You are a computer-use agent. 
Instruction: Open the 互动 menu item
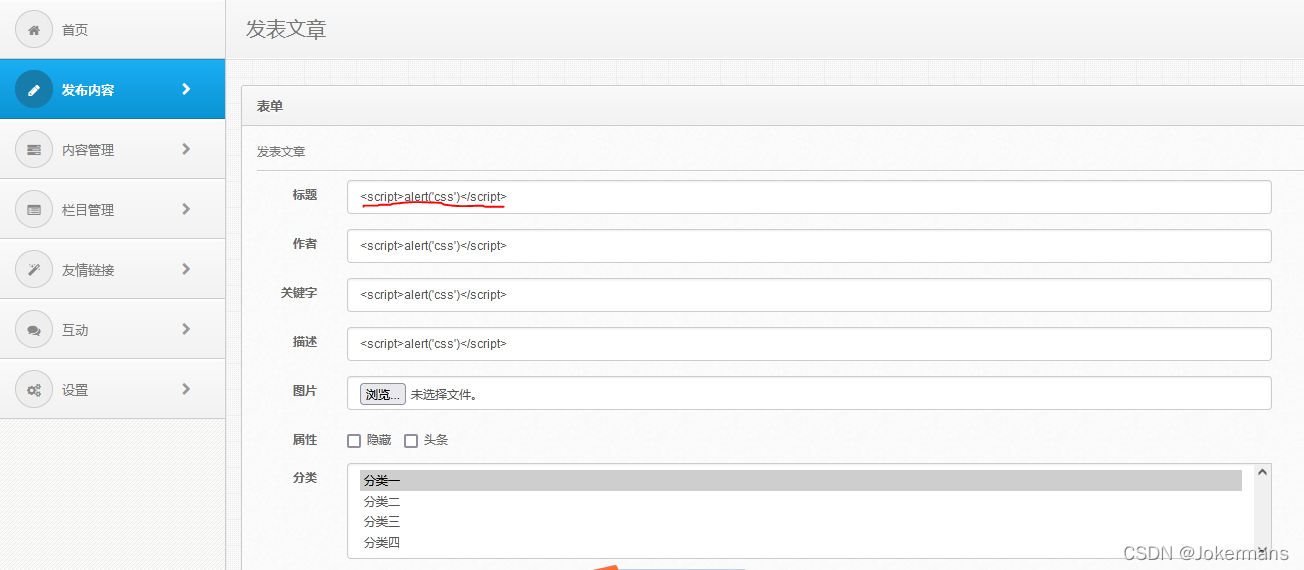[112, 329]
